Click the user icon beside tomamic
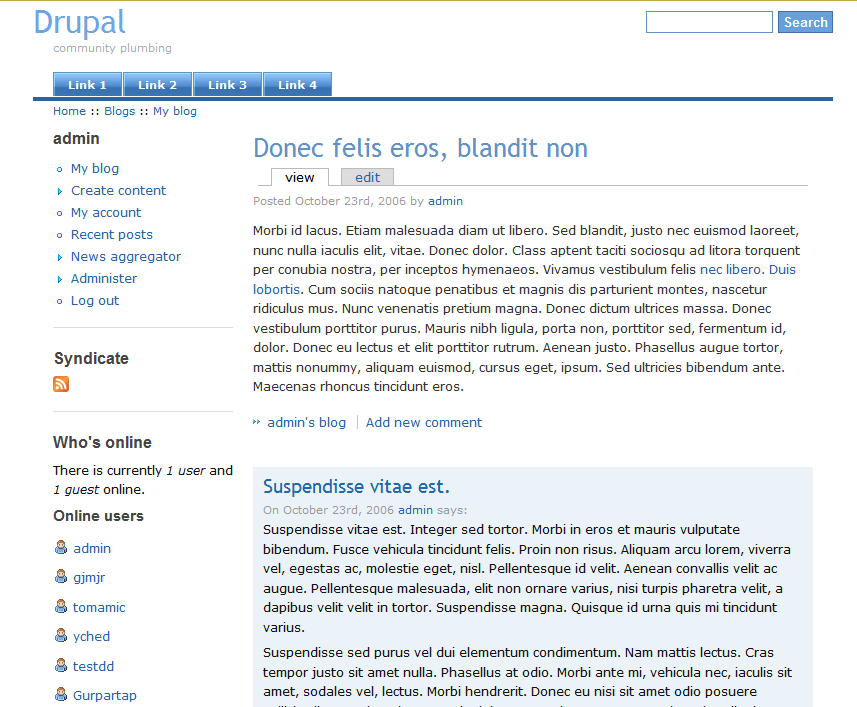857x707 pixels. pos(61,606)
